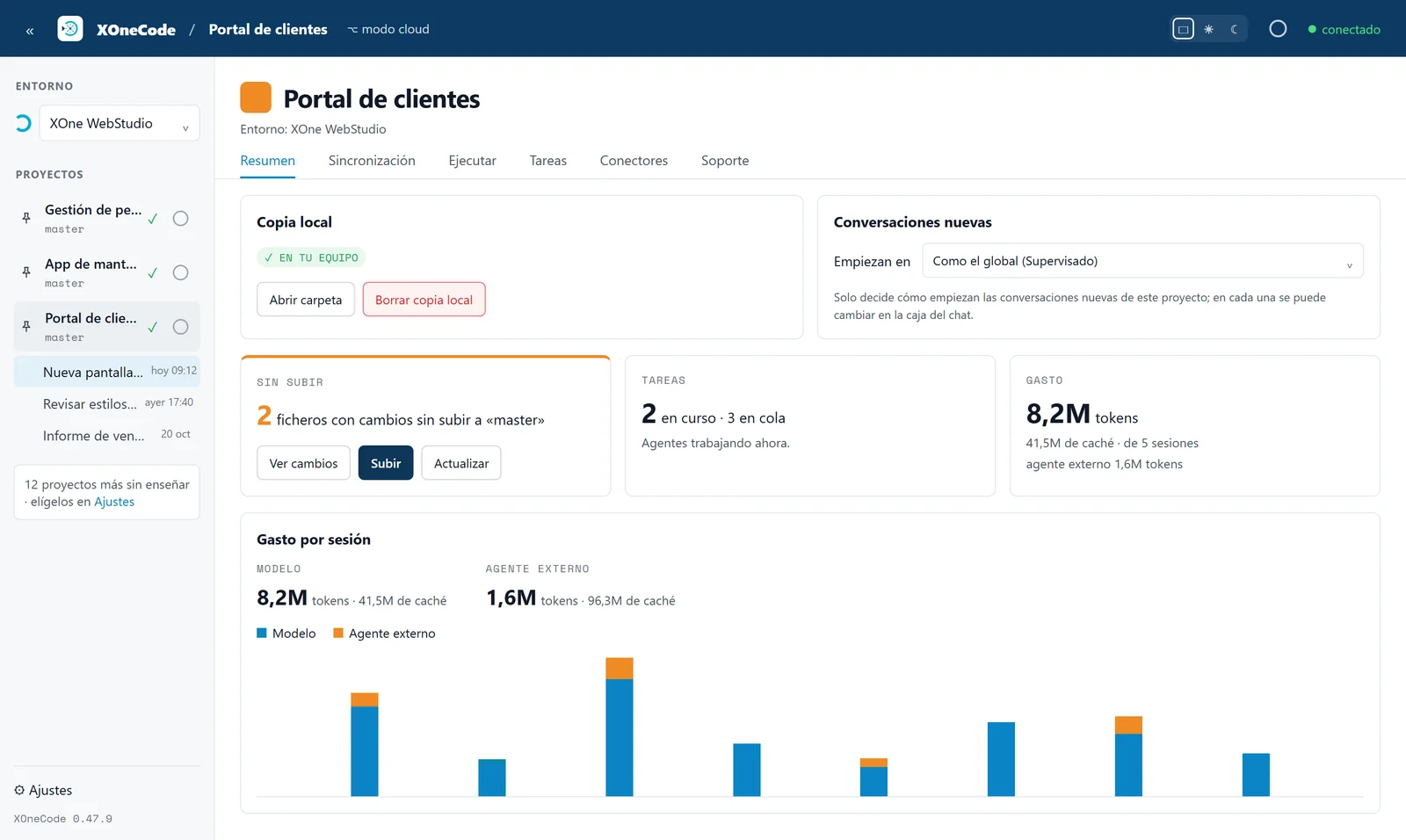The height and width of the screenshot is (840, 1406).
Task: Click the orange Agente externo legend swatch
Action: 338,633
